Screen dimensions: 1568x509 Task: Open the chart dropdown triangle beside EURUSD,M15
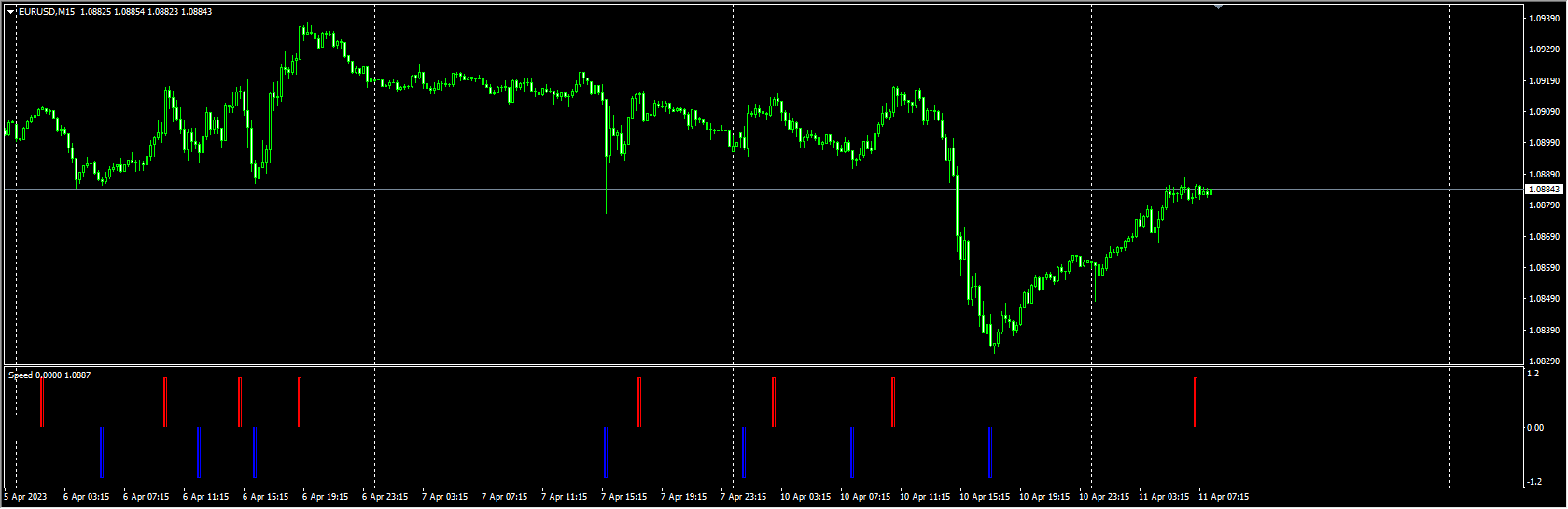pyautogui.click(x=11, y=12)
